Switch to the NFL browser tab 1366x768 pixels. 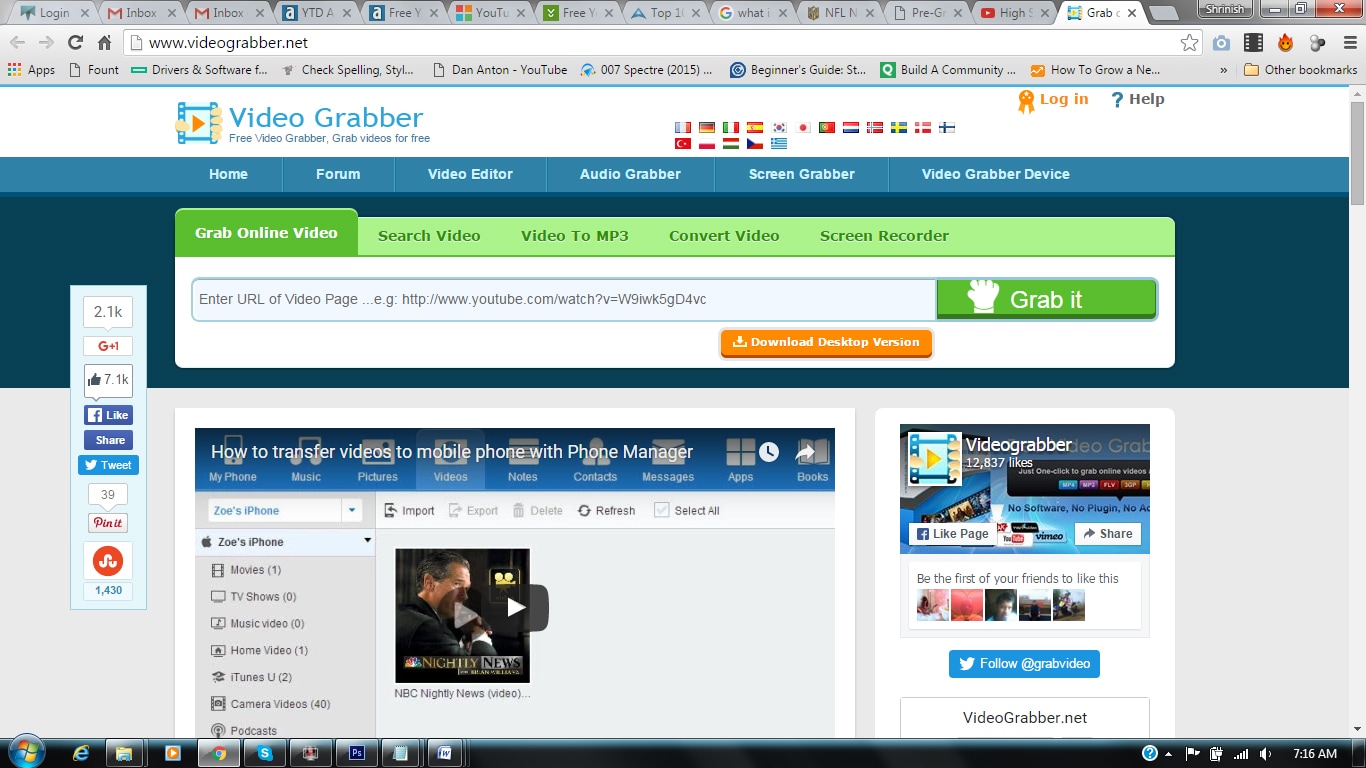click(x=833, y=13)
